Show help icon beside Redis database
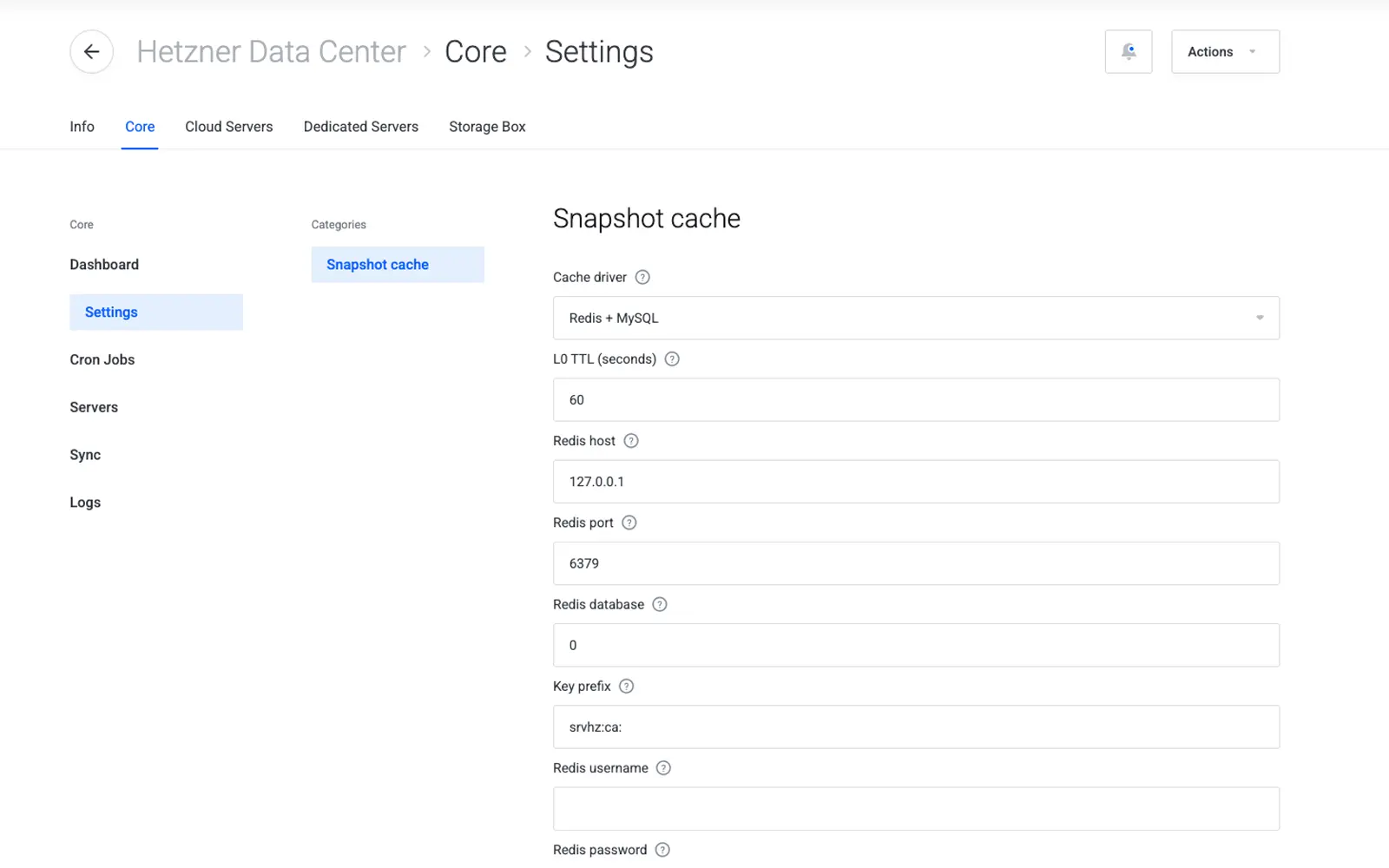 [x=660, y=604]
